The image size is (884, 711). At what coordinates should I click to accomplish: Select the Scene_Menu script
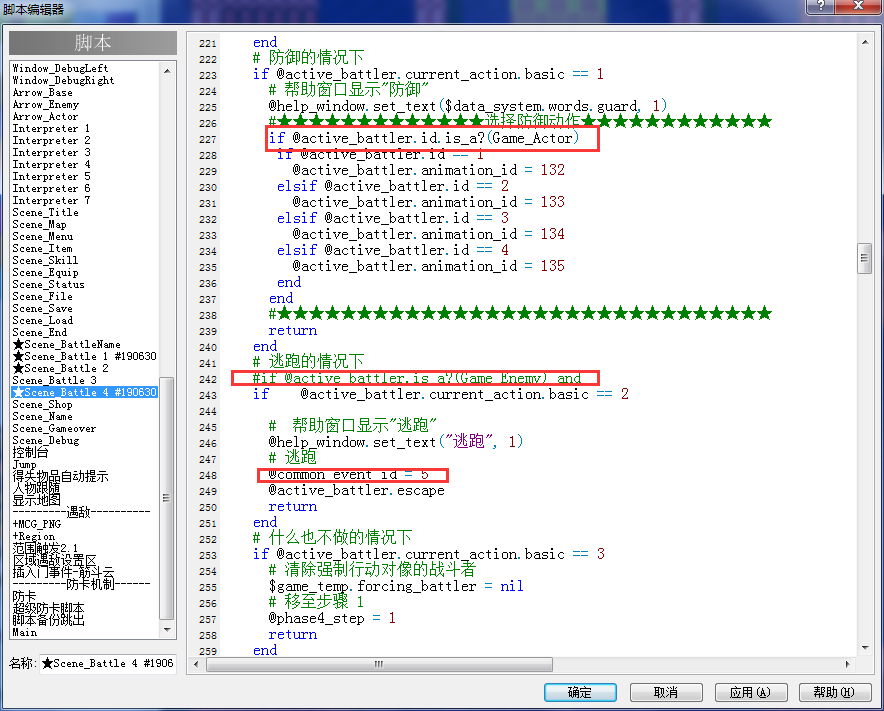tap(43, 237)
